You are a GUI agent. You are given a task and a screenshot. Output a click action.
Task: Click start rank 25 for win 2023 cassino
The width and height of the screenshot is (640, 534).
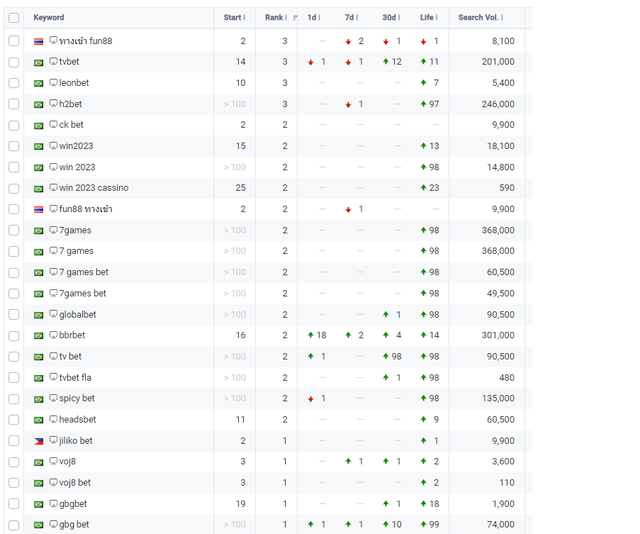240,188
